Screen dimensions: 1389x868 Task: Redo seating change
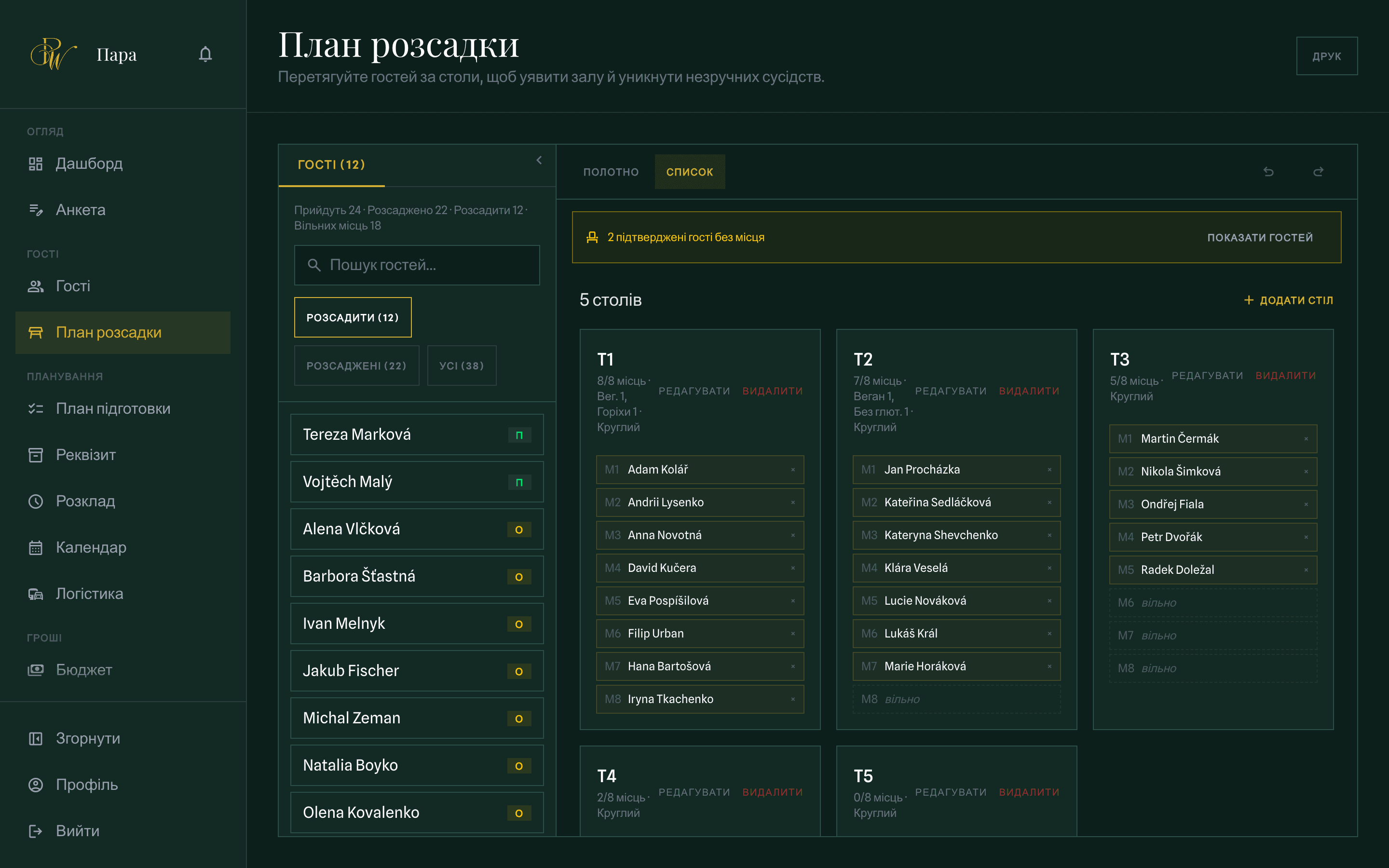click(1319, 172)
